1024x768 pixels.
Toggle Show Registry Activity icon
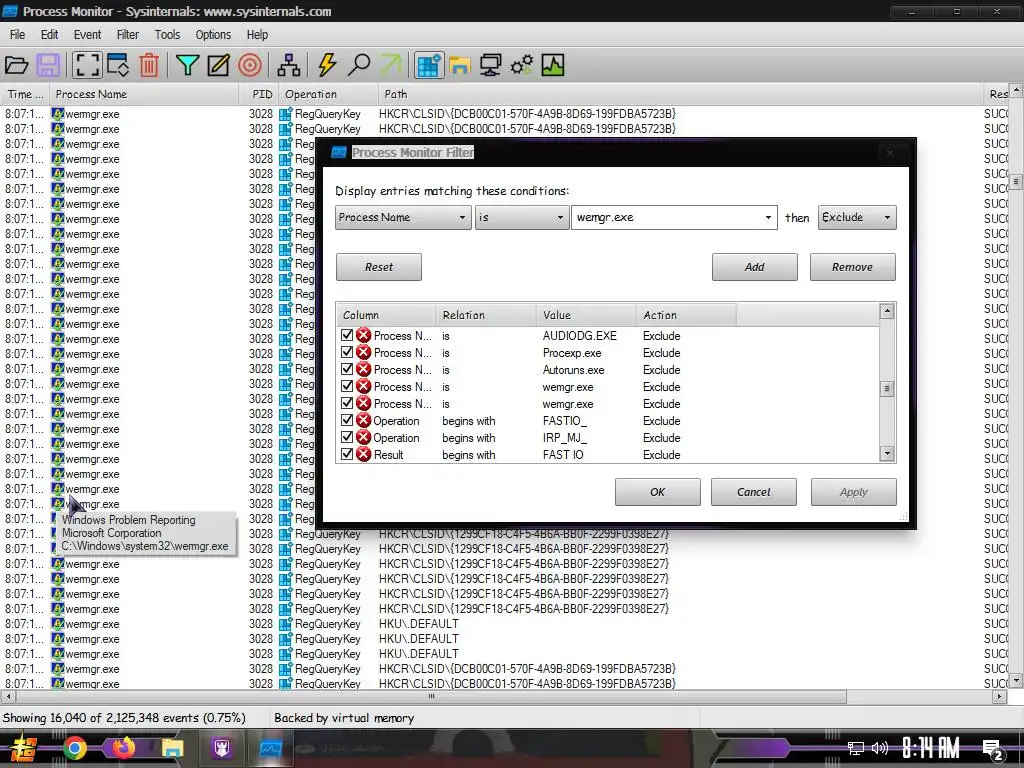(428, 65)
